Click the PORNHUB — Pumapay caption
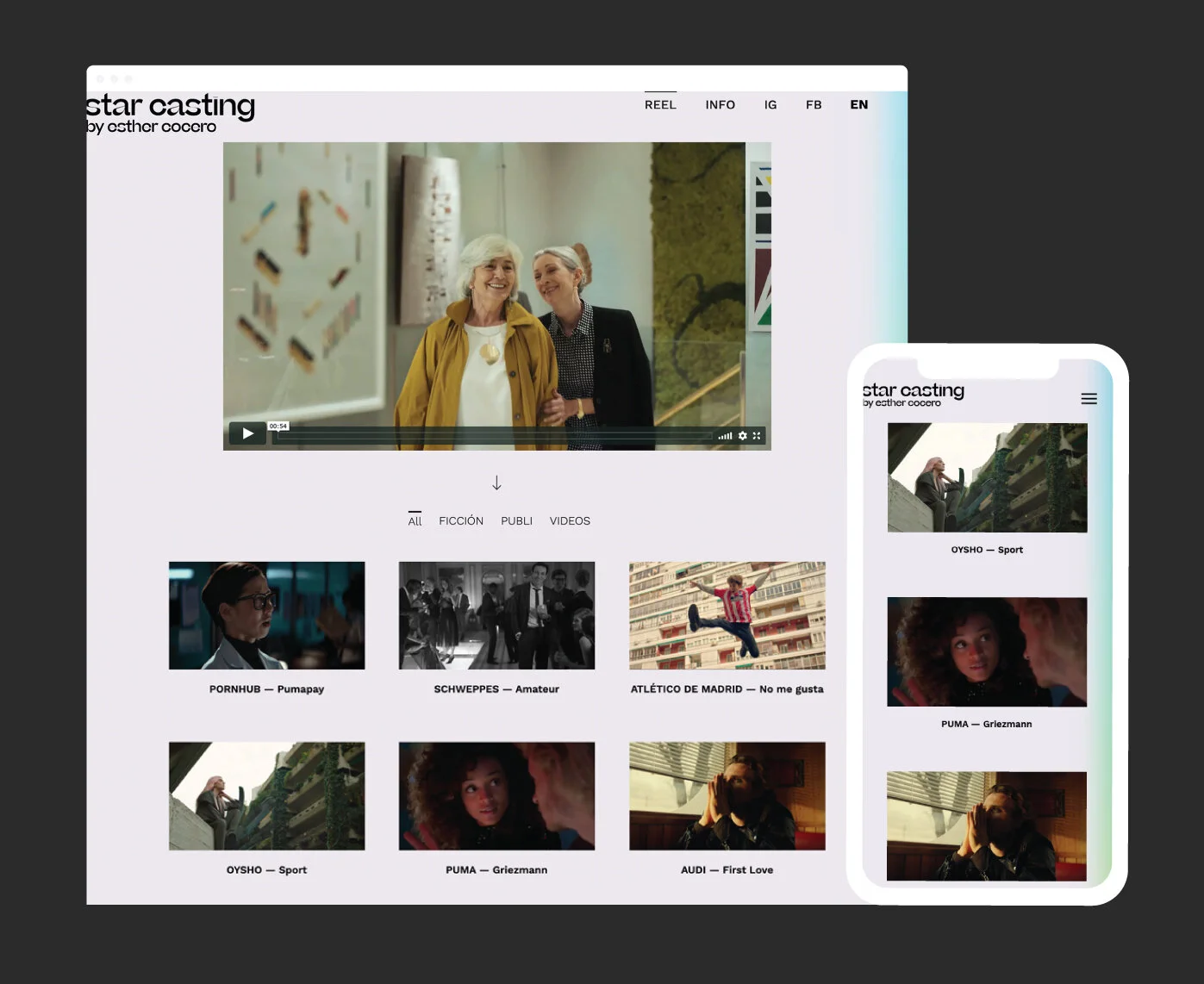The image size is (1204, 984). [x=266, y=689]
